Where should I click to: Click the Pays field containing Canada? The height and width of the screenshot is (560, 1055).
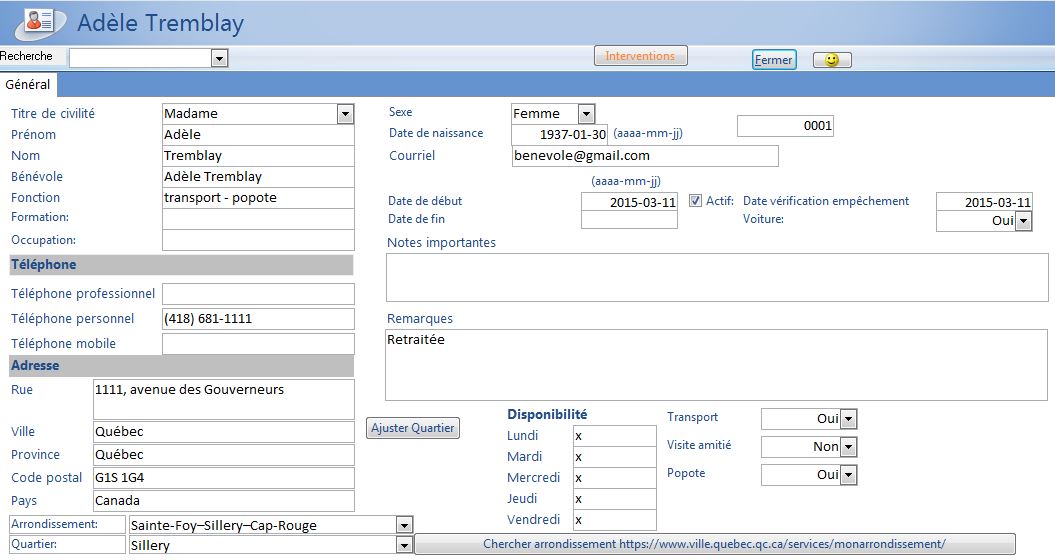(223, 501)
